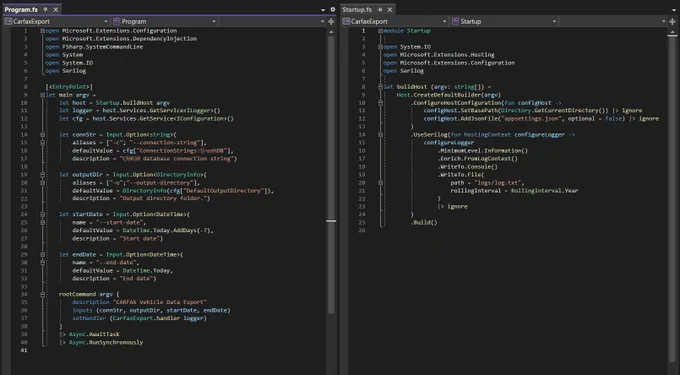Collapse the buildHost function at Startup.fs line 8
The height and width of the screenshot is (375, 680).
click(x=380, y=87)
